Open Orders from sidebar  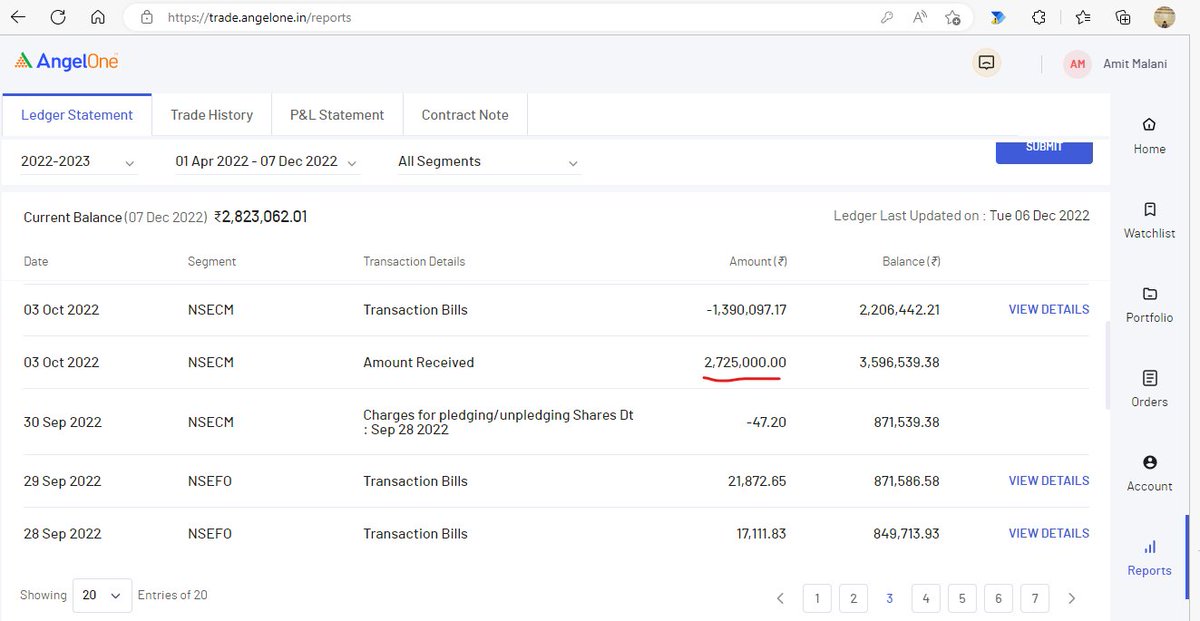click(1149, 389)
